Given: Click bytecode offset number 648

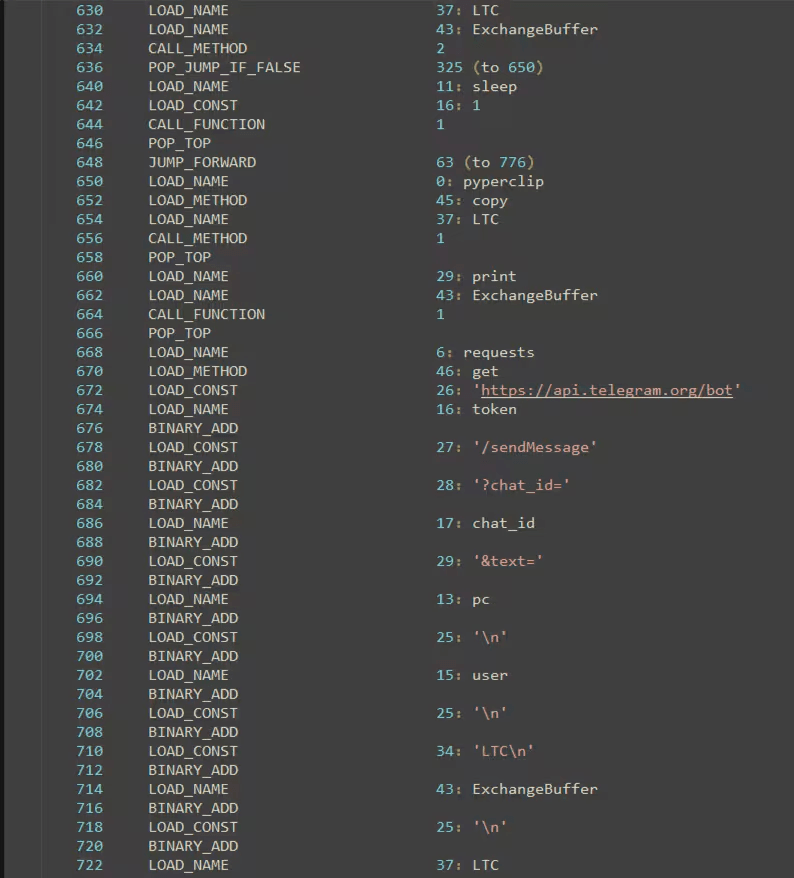Looking at the screenshot, I should pos(90,162).
